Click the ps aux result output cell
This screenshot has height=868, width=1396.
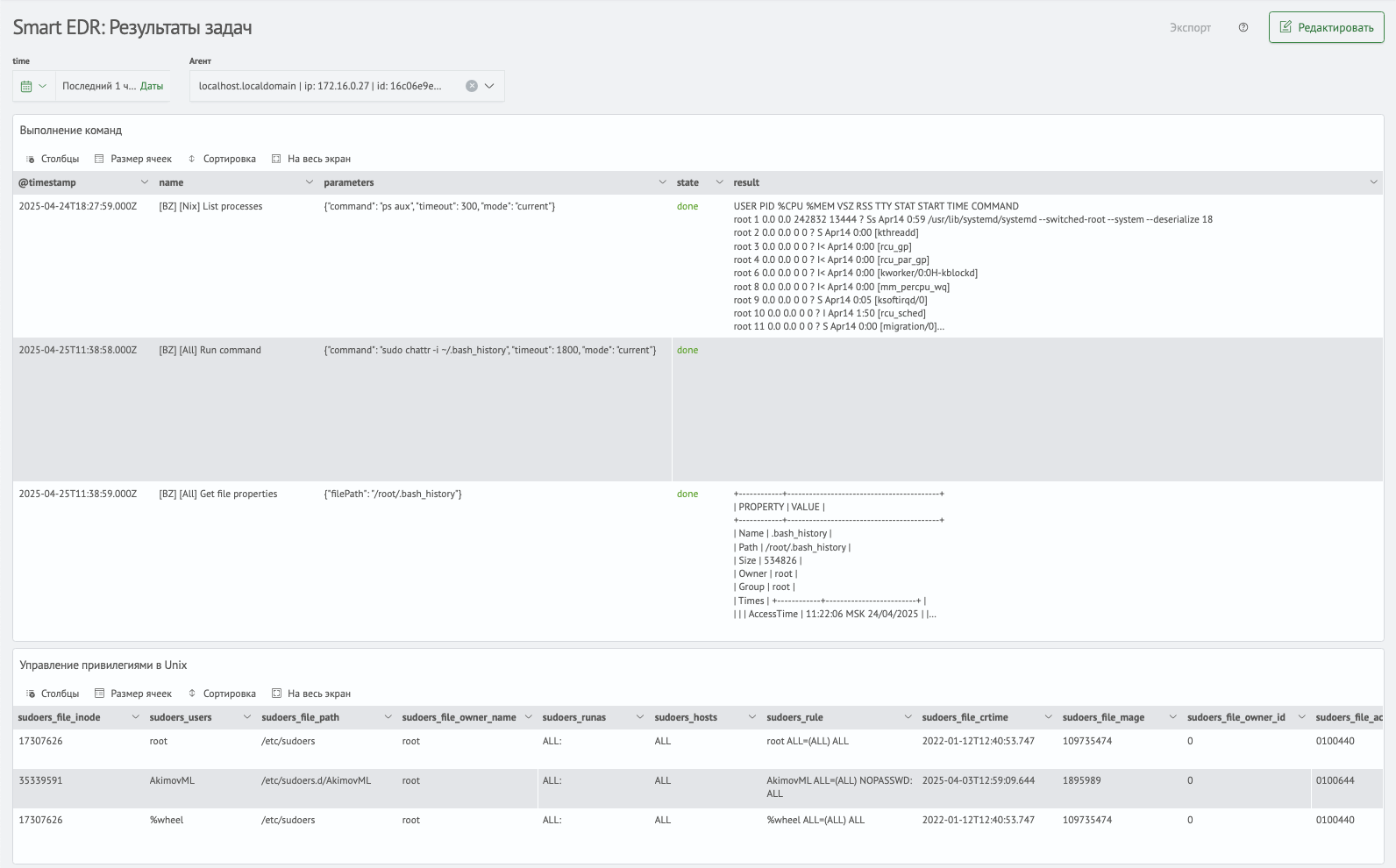point(973,267)
